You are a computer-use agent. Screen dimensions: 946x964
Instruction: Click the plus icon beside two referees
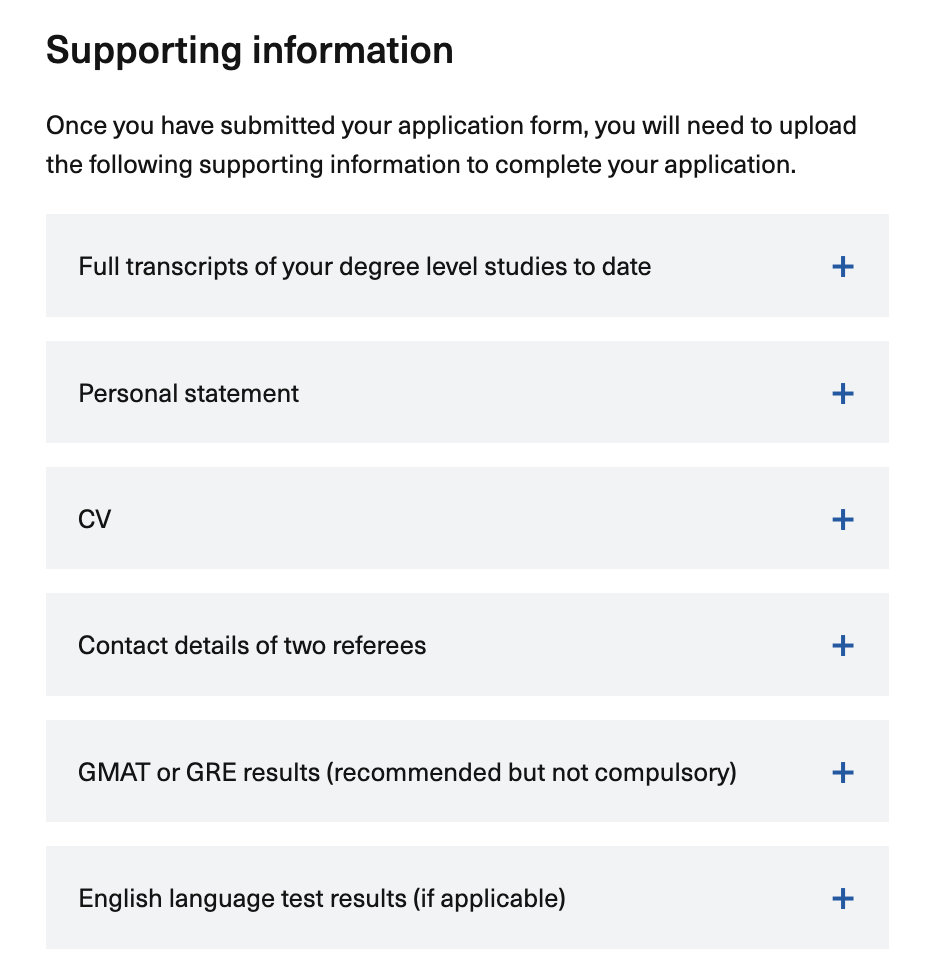click(843, 645)
